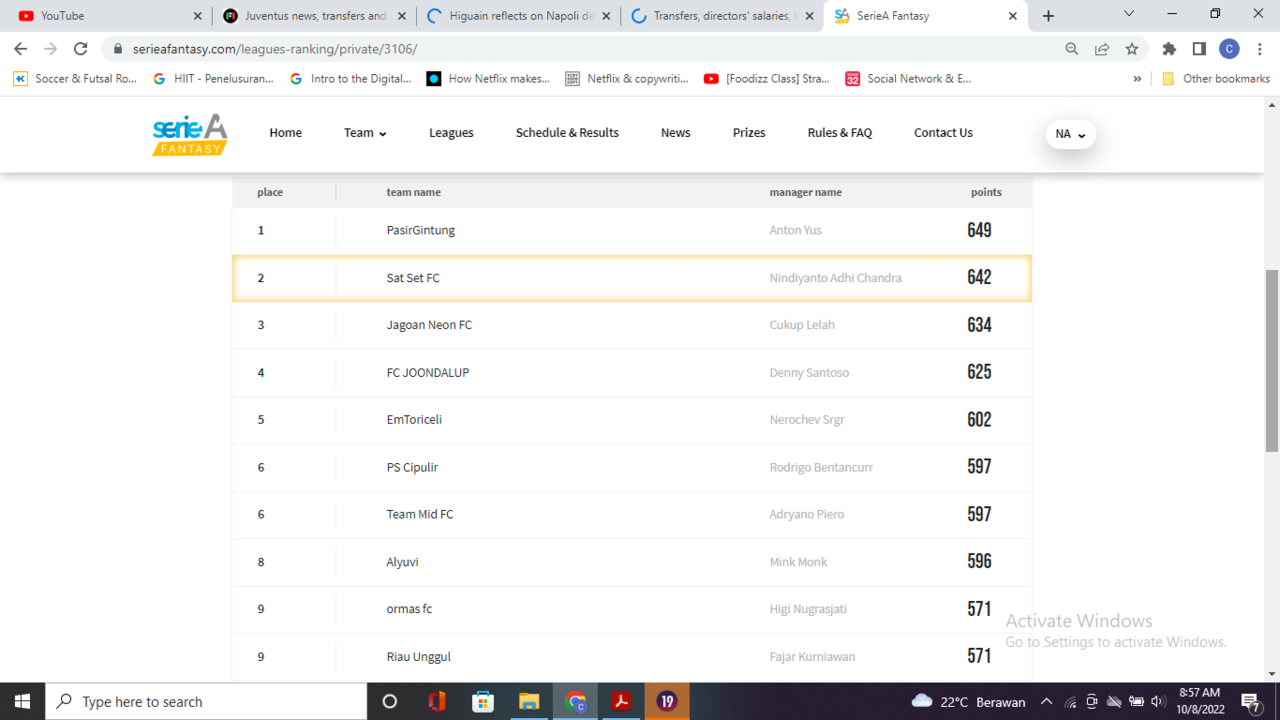Click manager name Nerochev Srgr
Screen dimensions: 1280x720
[x=807, y=419]
